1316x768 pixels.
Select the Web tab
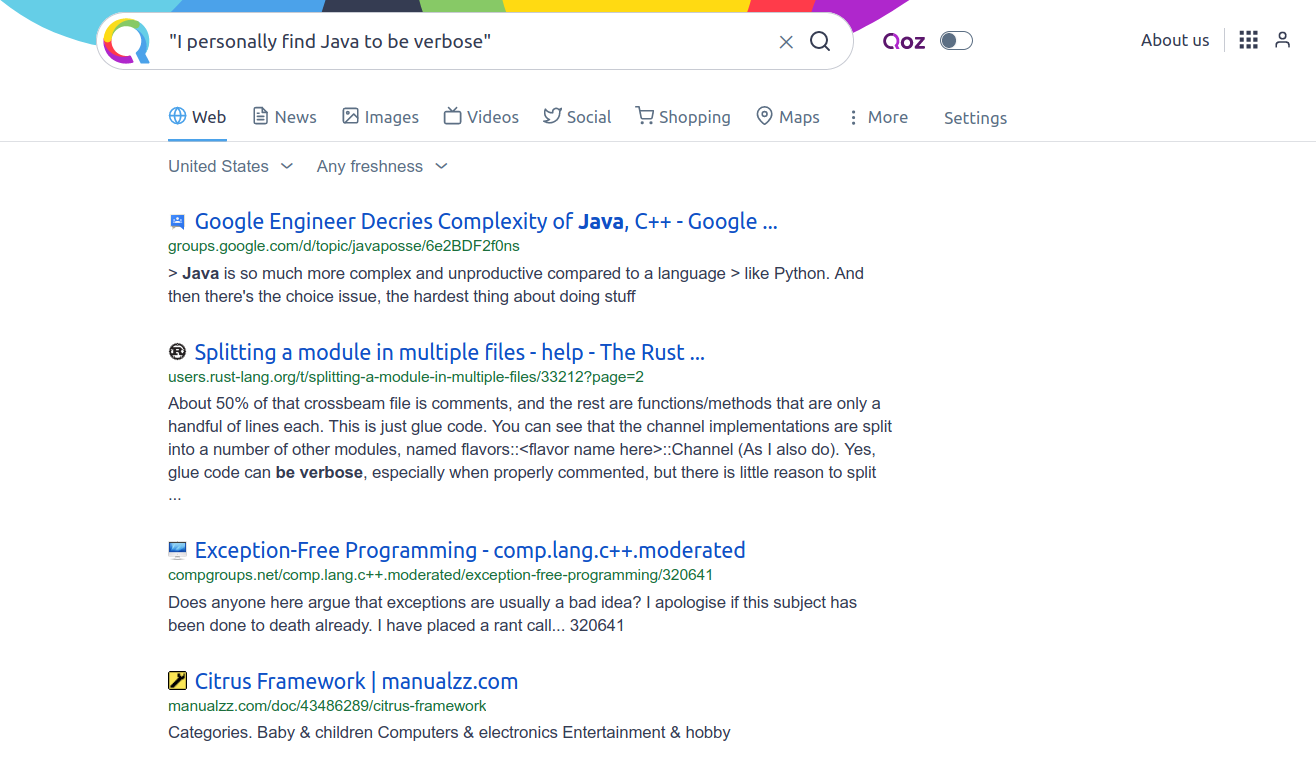pyautogui.click(x=197, y=117)
